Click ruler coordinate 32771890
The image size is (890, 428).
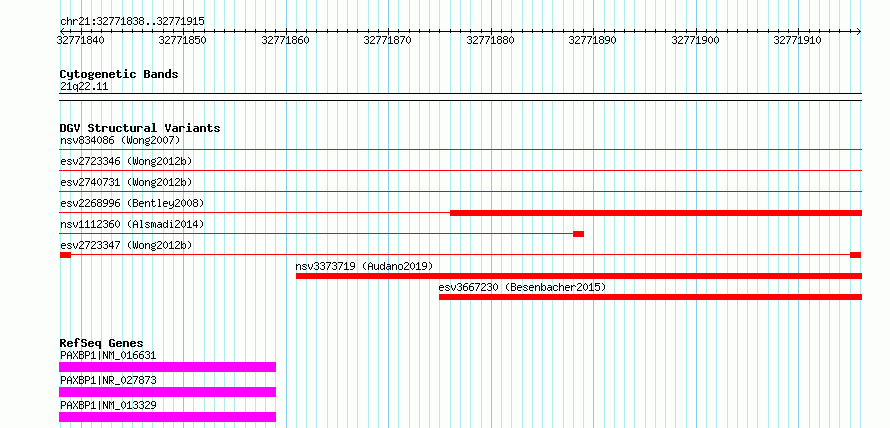(x=593, y=41)
